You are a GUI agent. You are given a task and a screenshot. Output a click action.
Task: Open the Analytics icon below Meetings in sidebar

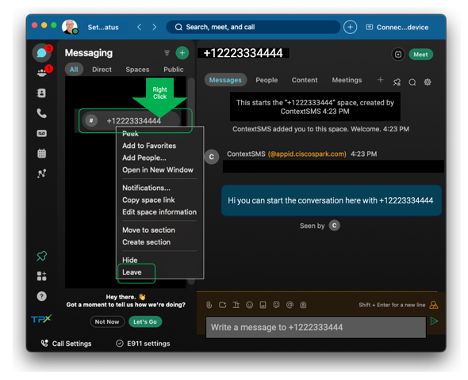(42, 173)
